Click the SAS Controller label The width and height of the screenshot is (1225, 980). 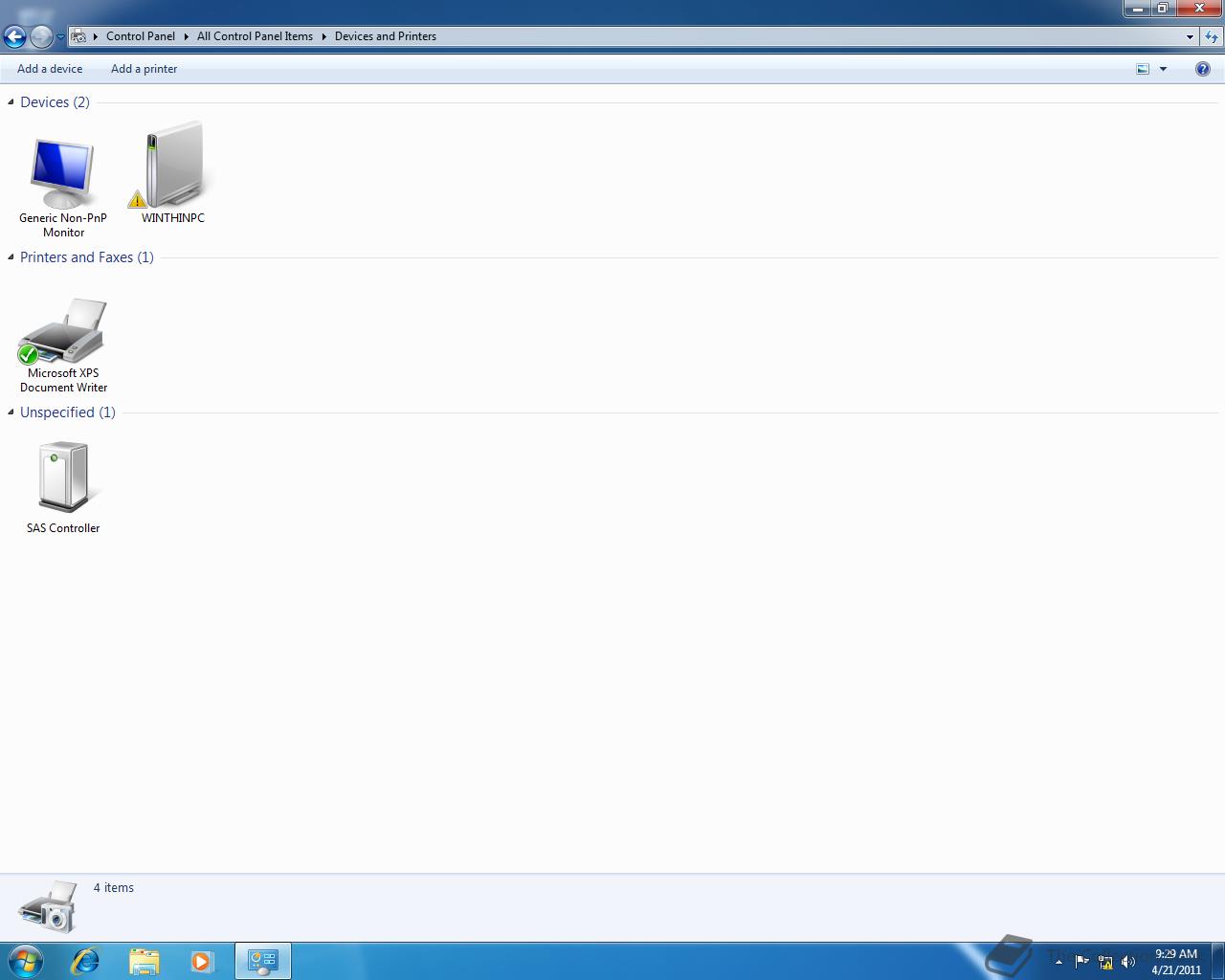tap(63, 528)
